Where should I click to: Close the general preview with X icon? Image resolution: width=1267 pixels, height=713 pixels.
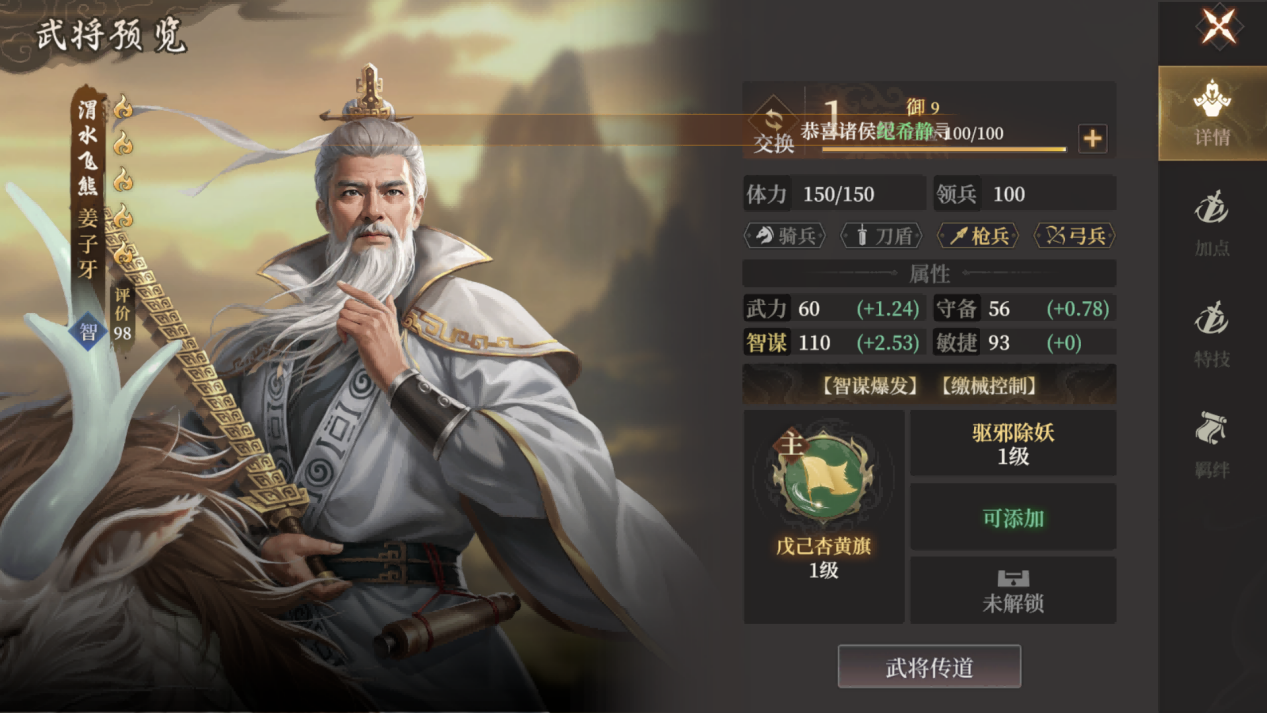click(1218, 27)
